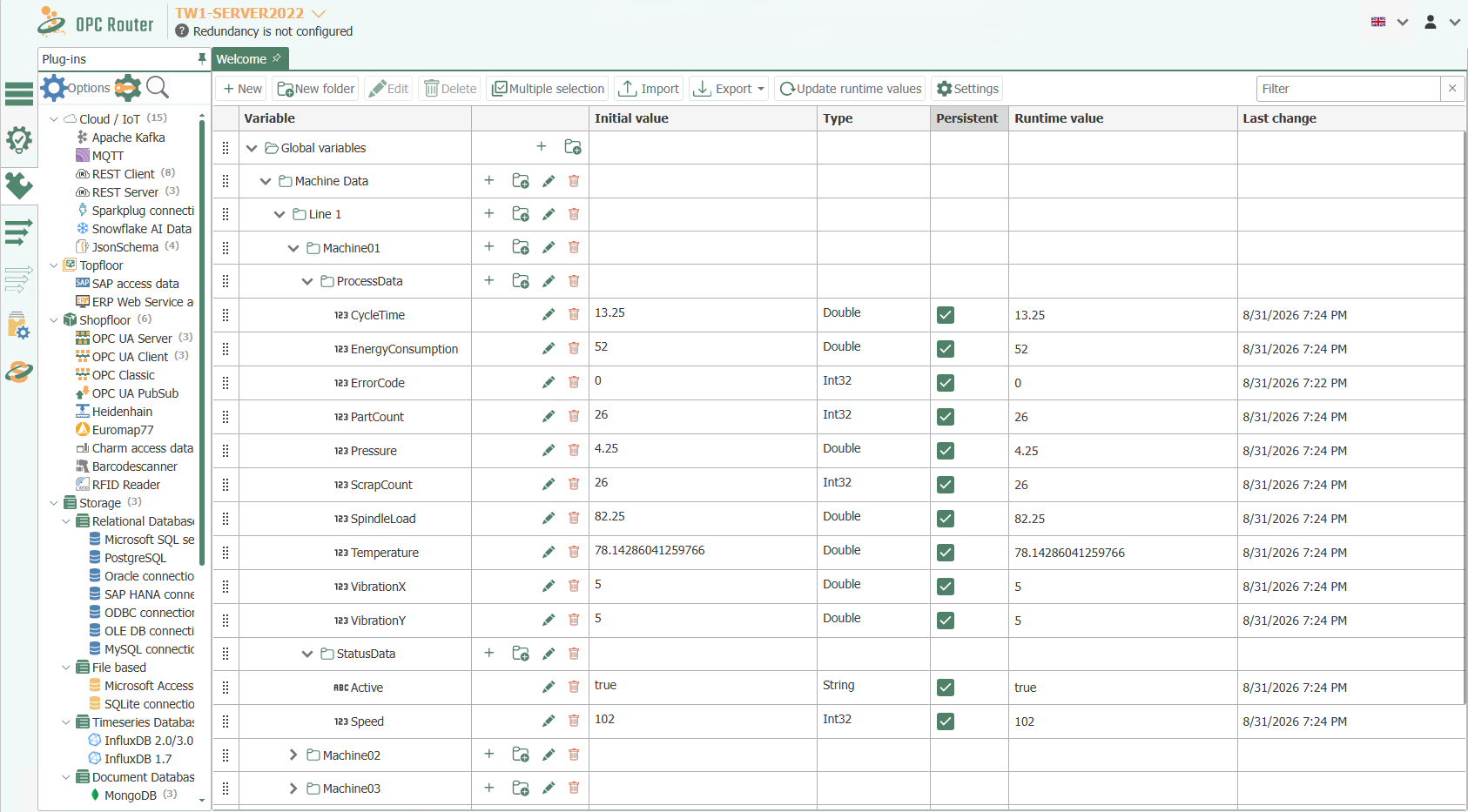Screen dimensions: 1468x812
Task: Click the orange planet sidebar icon
Action: [18, 372]
